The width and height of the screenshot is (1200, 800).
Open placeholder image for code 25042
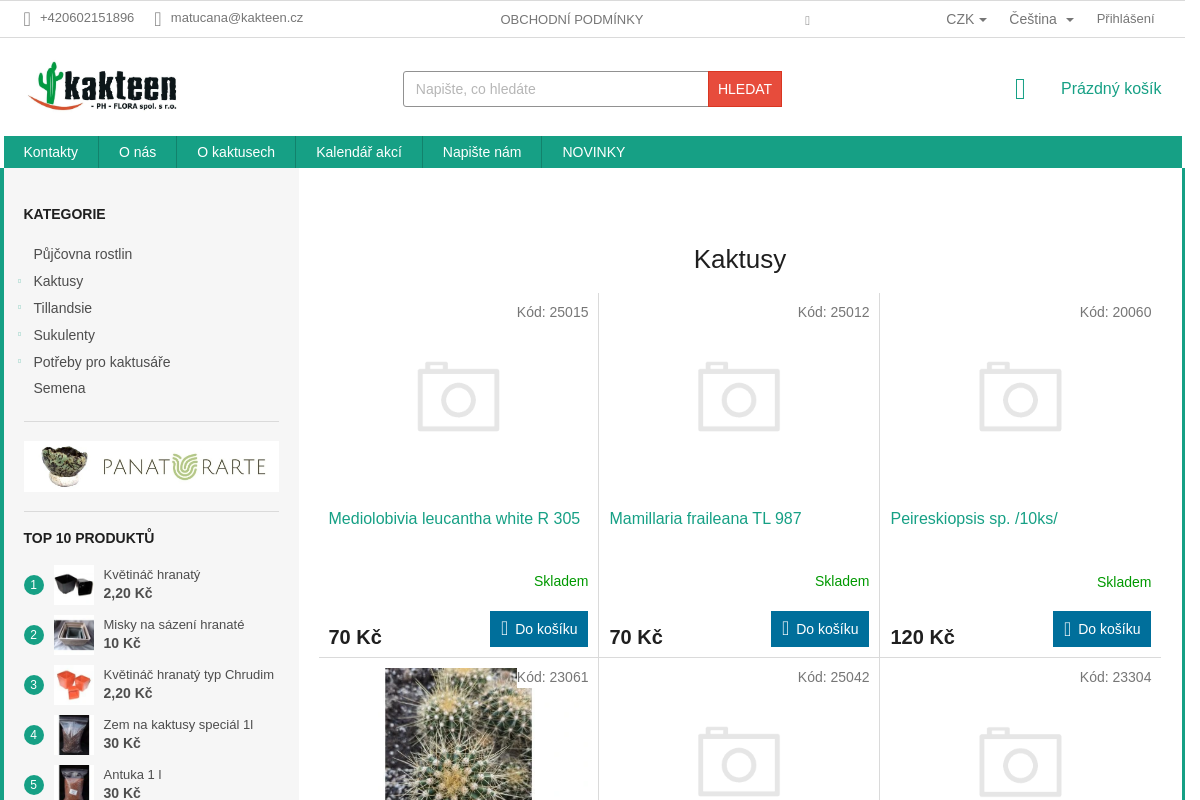click(739, 762)
